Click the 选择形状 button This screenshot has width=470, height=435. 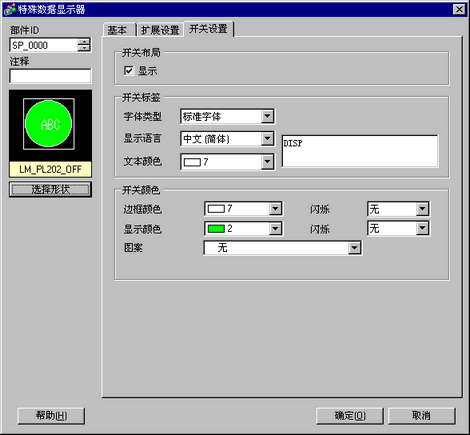(50, 189)
